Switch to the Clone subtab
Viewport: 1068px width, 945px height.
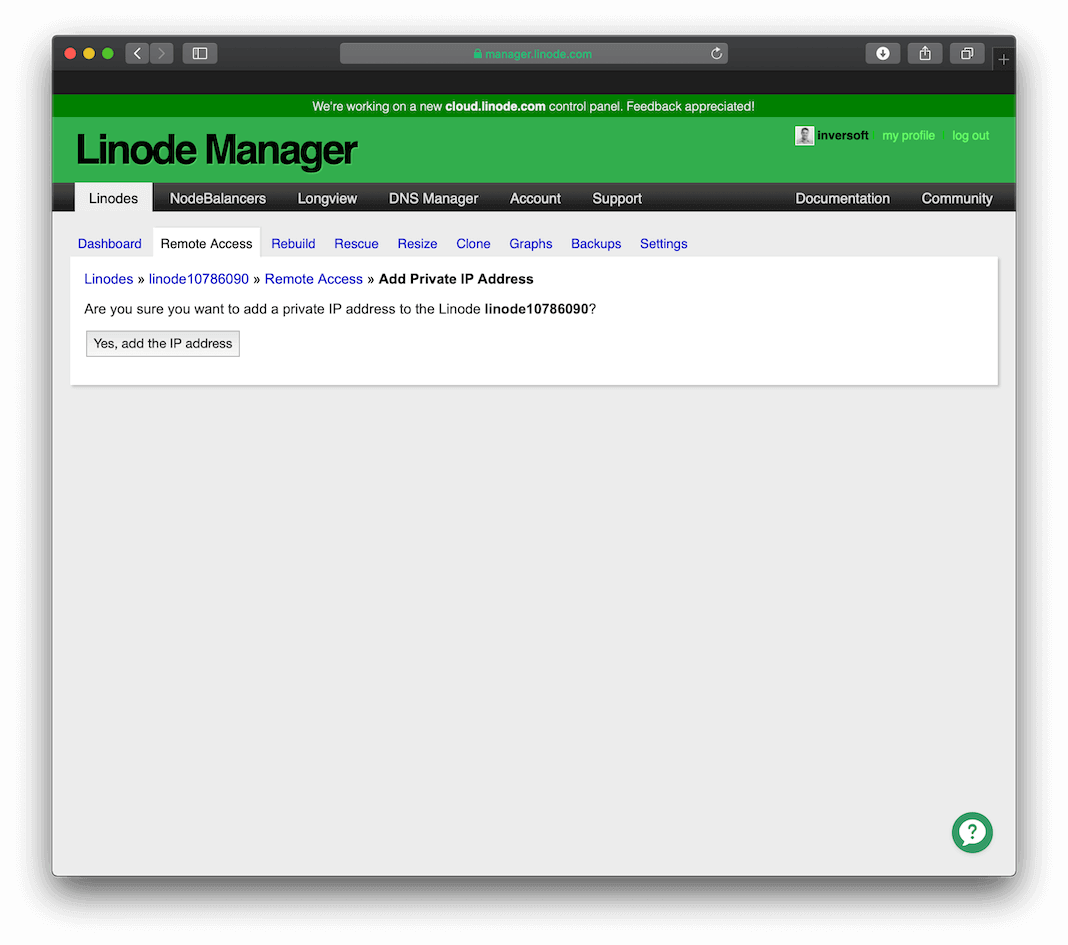click(473, 244)
